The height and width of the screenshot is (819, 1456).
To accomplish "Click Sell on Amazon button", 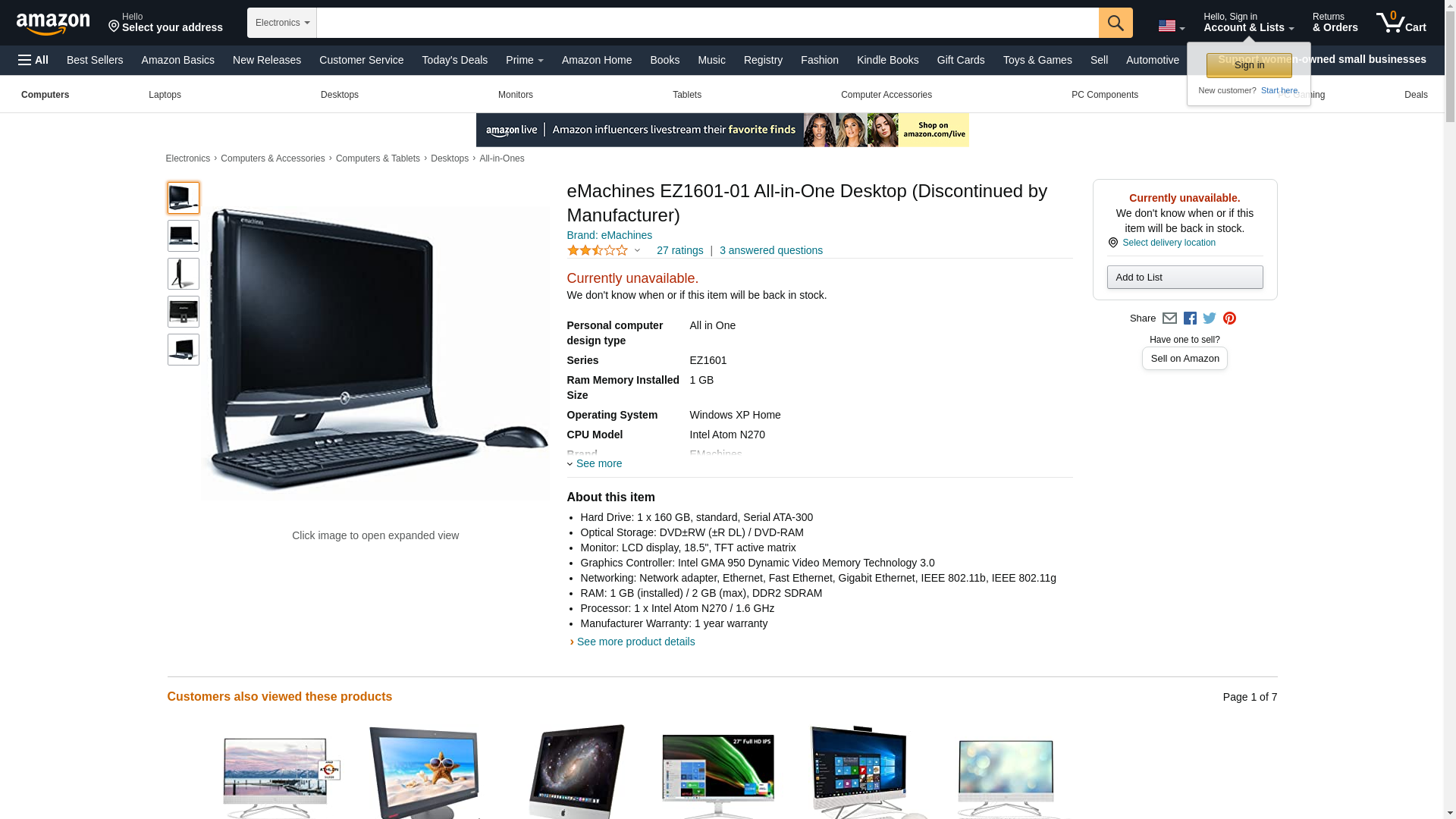I will tap(1185, 358).
